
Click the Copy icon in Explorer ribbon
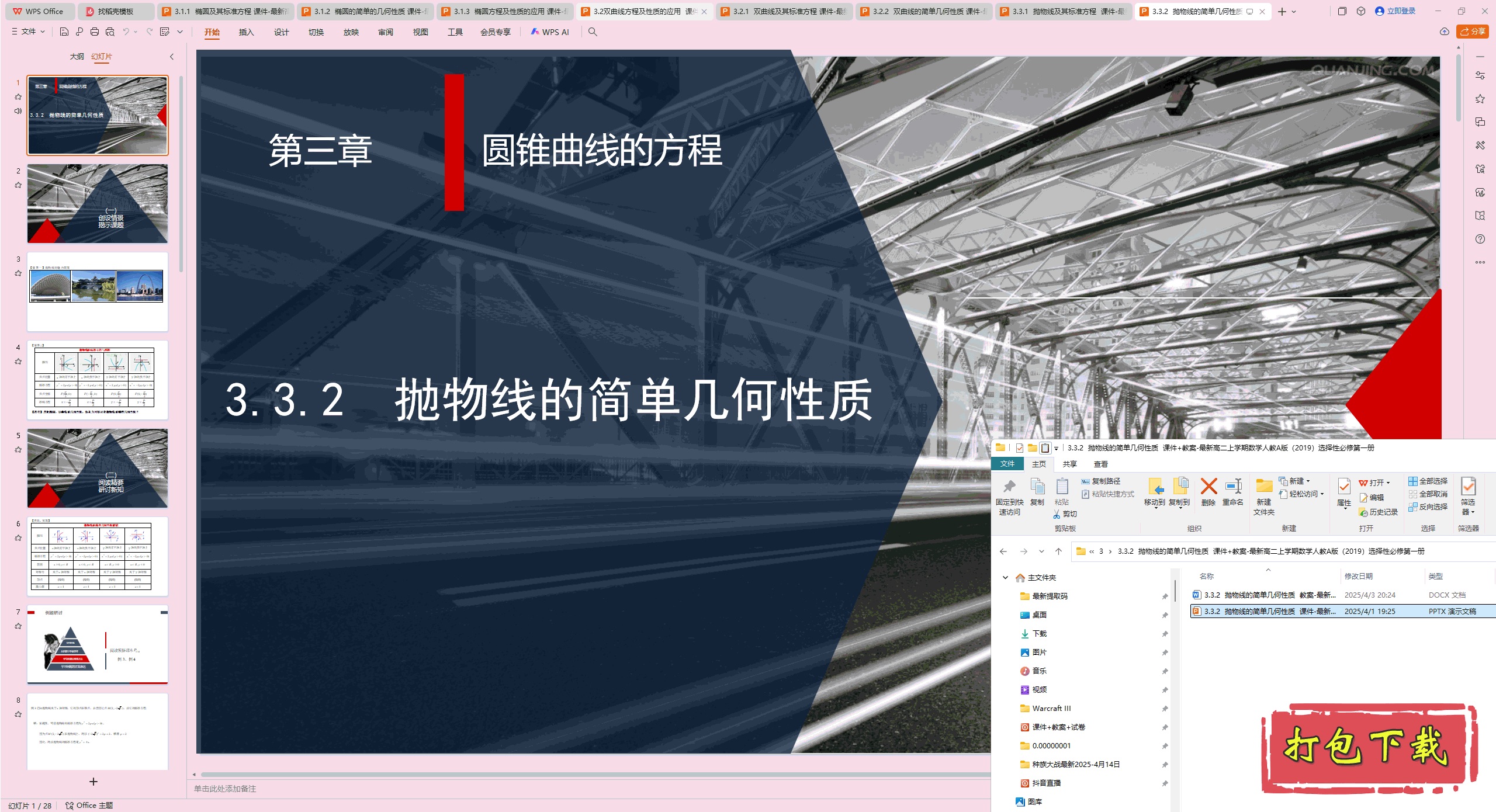(1037, 491)
